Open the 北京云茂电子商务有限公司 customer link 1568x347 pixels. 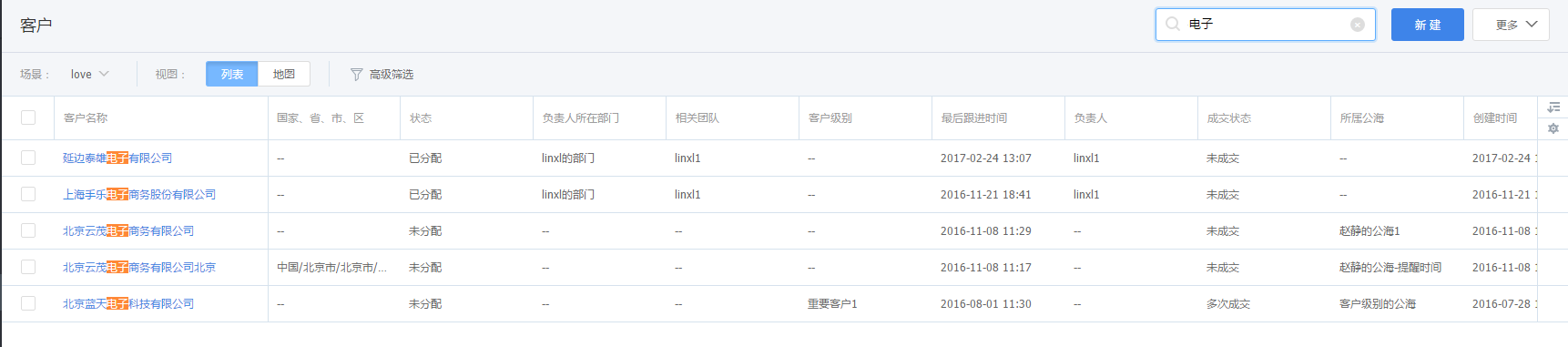[128, 230]
